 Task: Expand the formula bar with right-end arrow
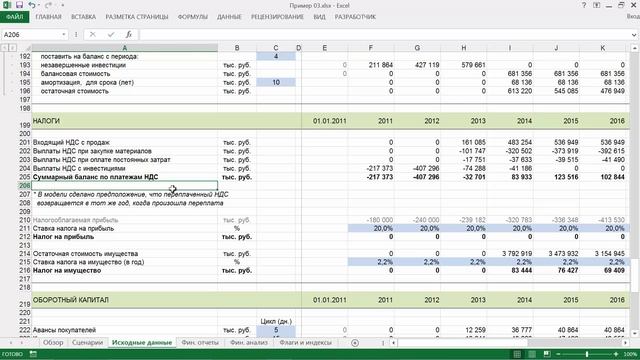634,35
